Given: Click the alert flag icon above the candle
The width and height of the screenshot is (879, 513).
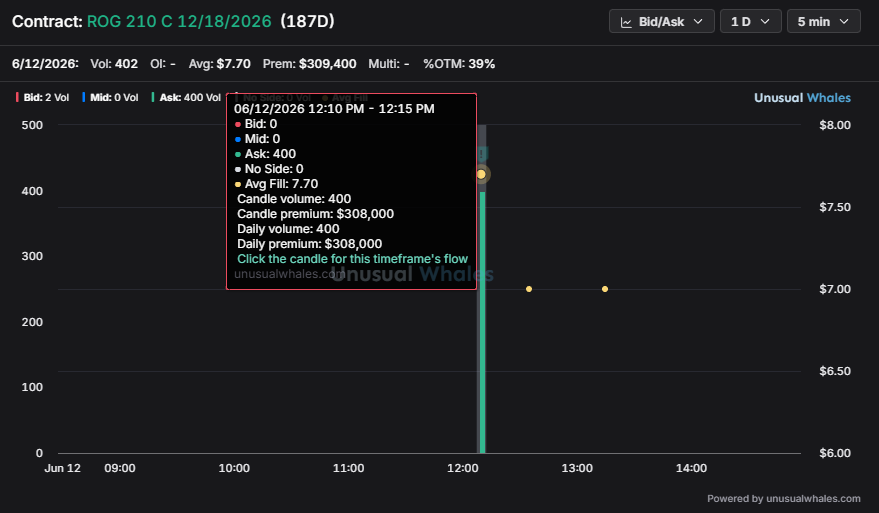Looking at the screenshot, I should pos(482,154).
